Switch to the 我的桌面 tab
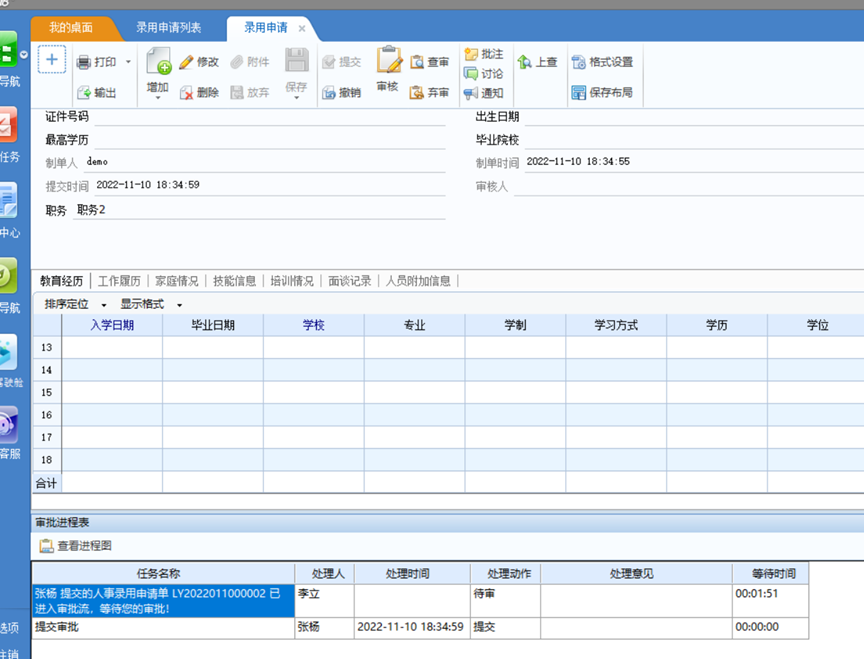 [71, 28]
